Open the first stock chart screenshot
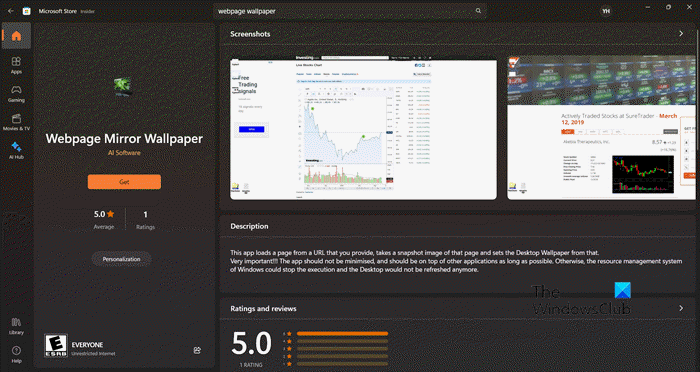This screenshot has height=372, width=700. click(363, 128)
